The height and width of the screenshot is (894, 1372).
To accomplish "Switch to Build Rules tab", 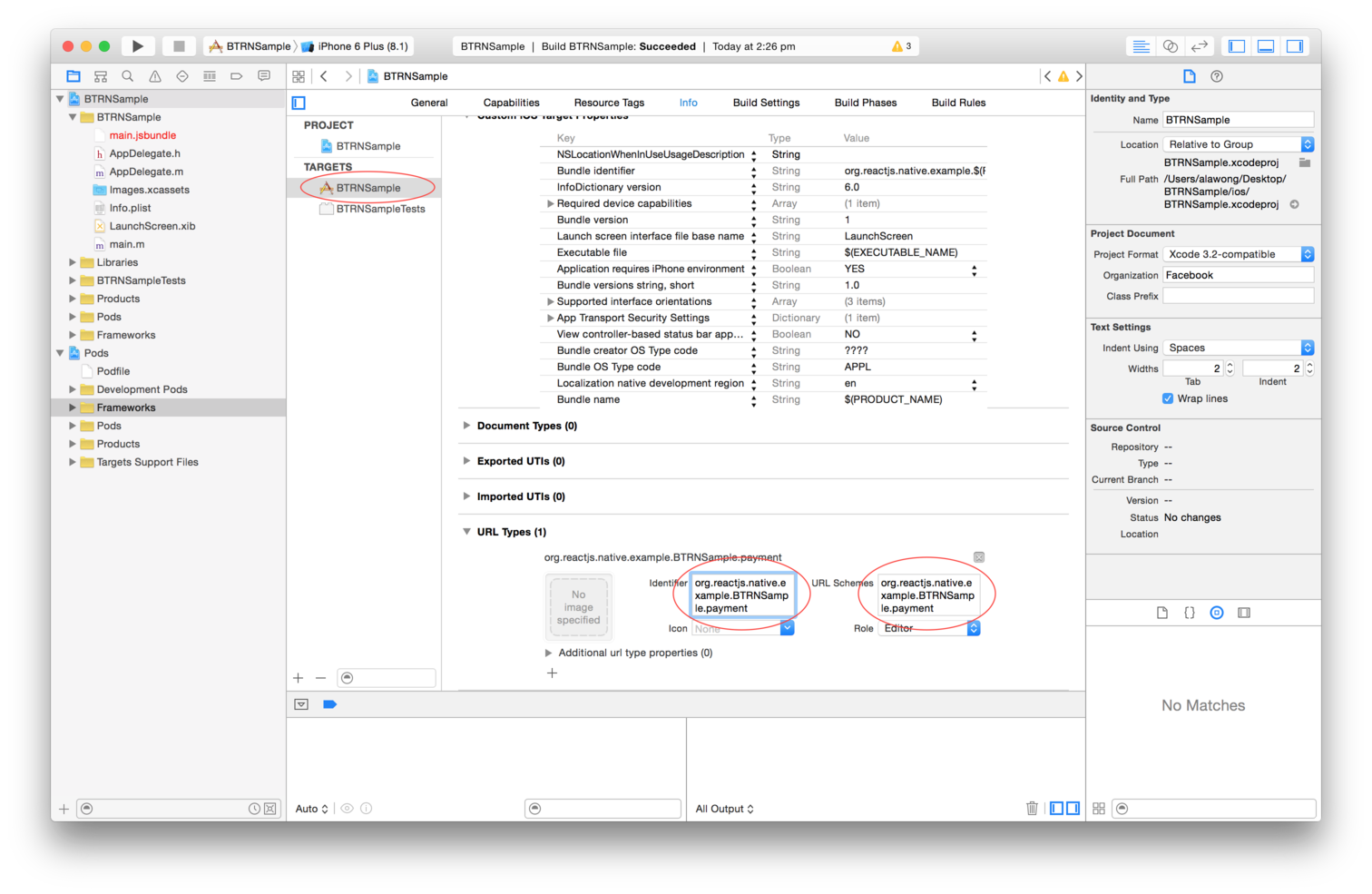I will coord(958,103).
